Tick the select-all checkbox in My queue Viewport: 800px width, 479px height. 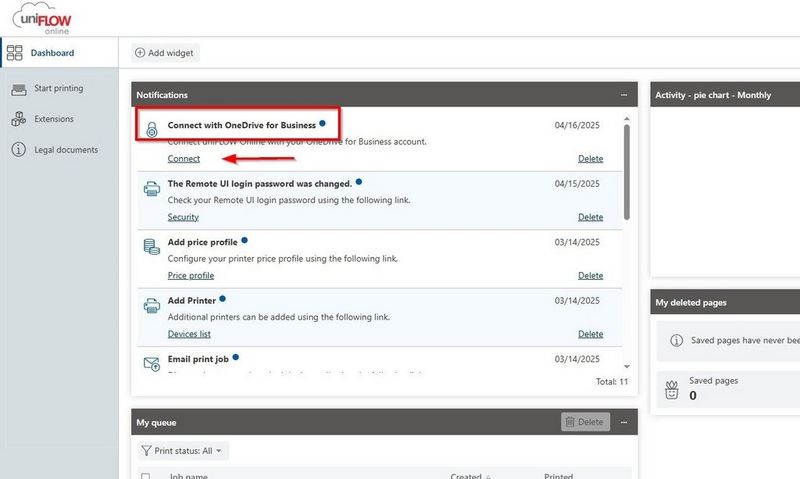(146, 477)
